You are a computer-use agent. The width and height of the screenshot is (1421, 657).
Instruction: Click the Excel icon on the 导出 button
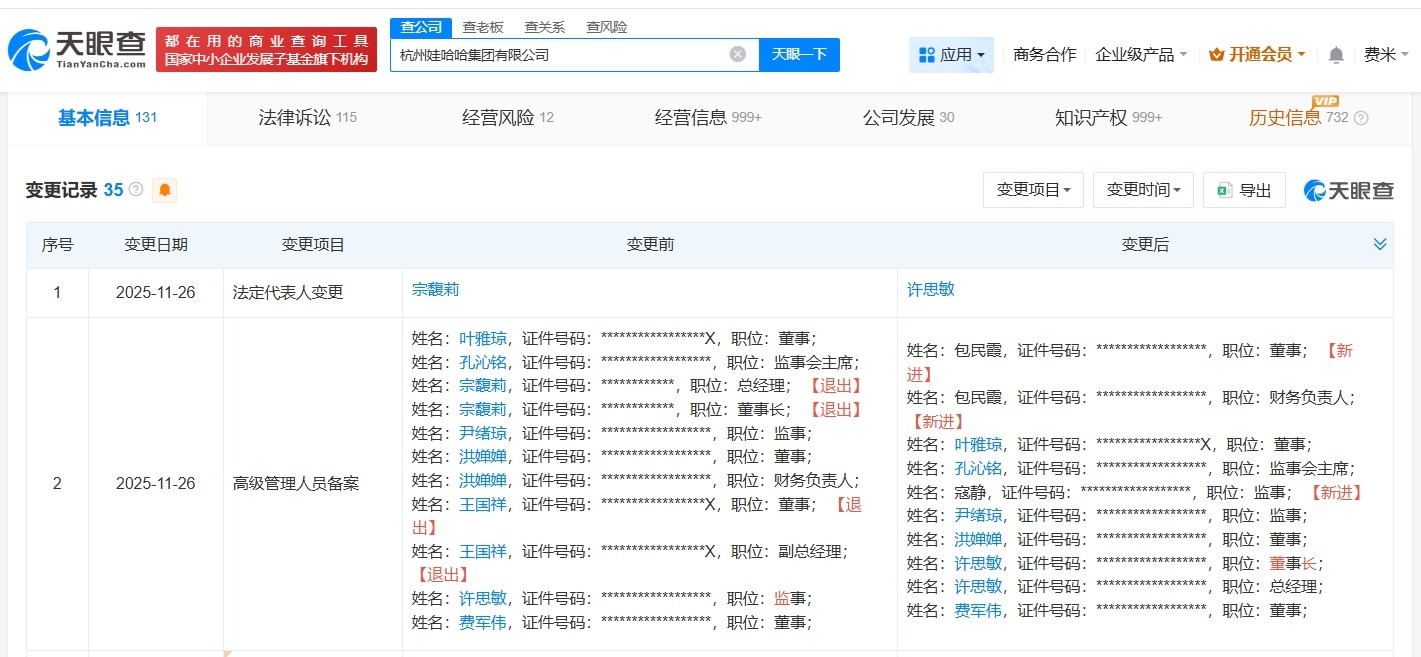pos(1222,189)
